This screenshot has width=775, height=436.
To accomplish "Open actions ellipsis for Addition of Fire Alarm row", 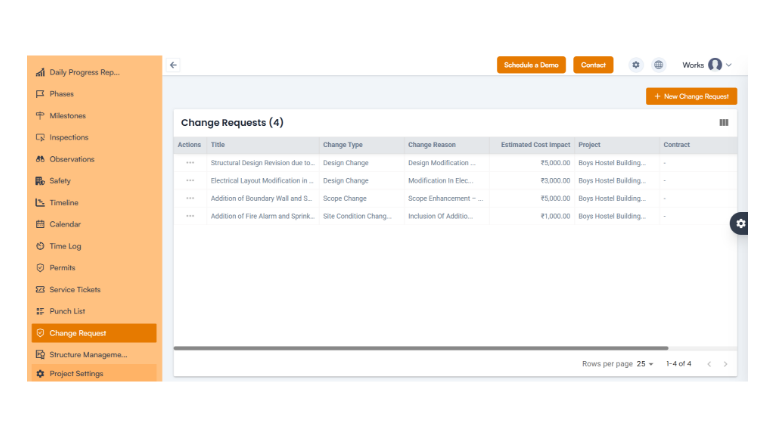I will point(190,216).
